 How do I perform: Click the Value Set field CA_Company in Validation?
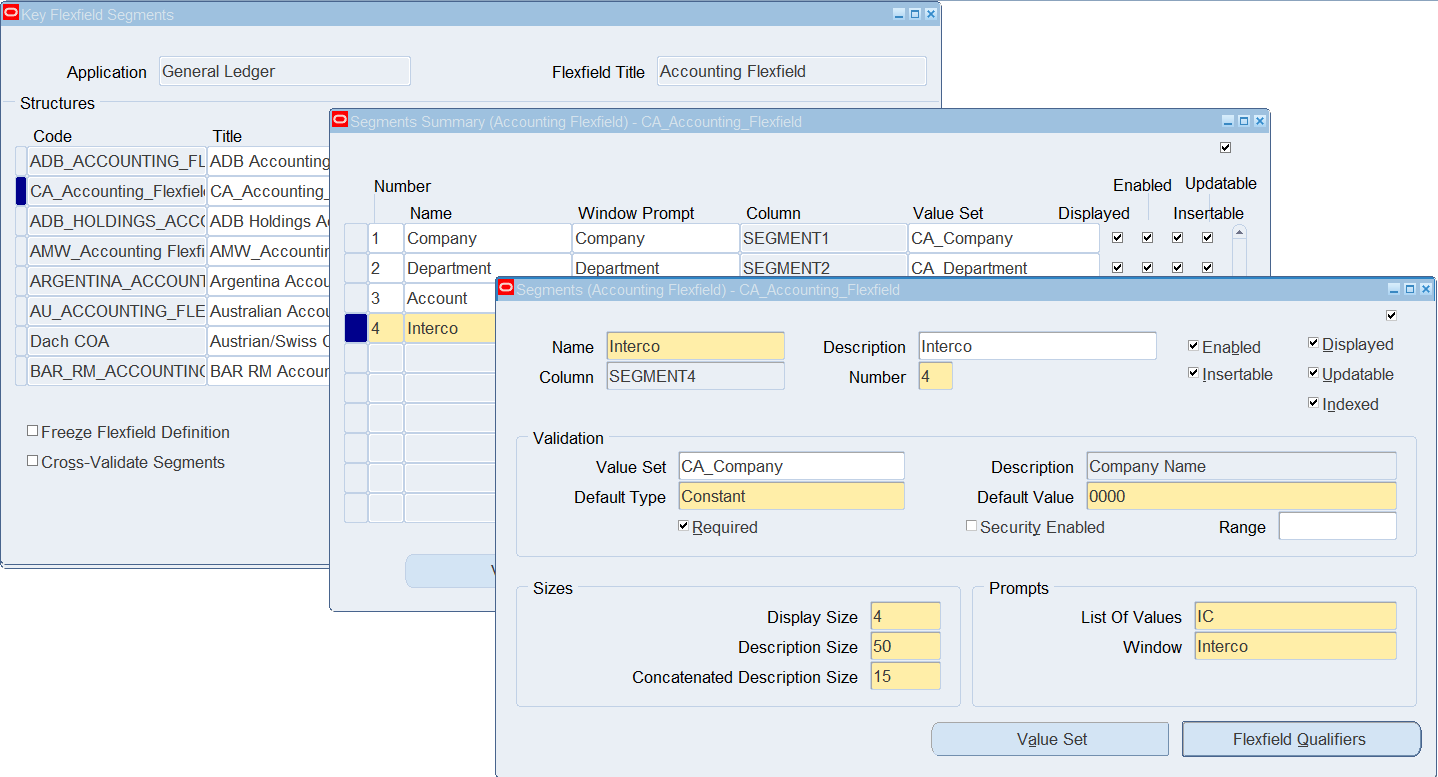pyautogui.click(x=791, y=466)
